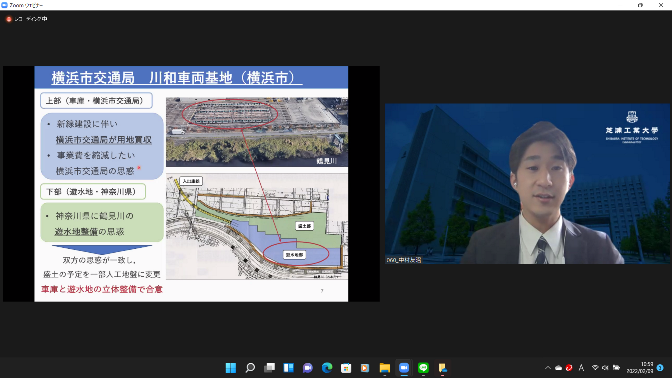Screen dimensions: 672x378
Task: Click the university logo in video
Action: click(632, 128)
